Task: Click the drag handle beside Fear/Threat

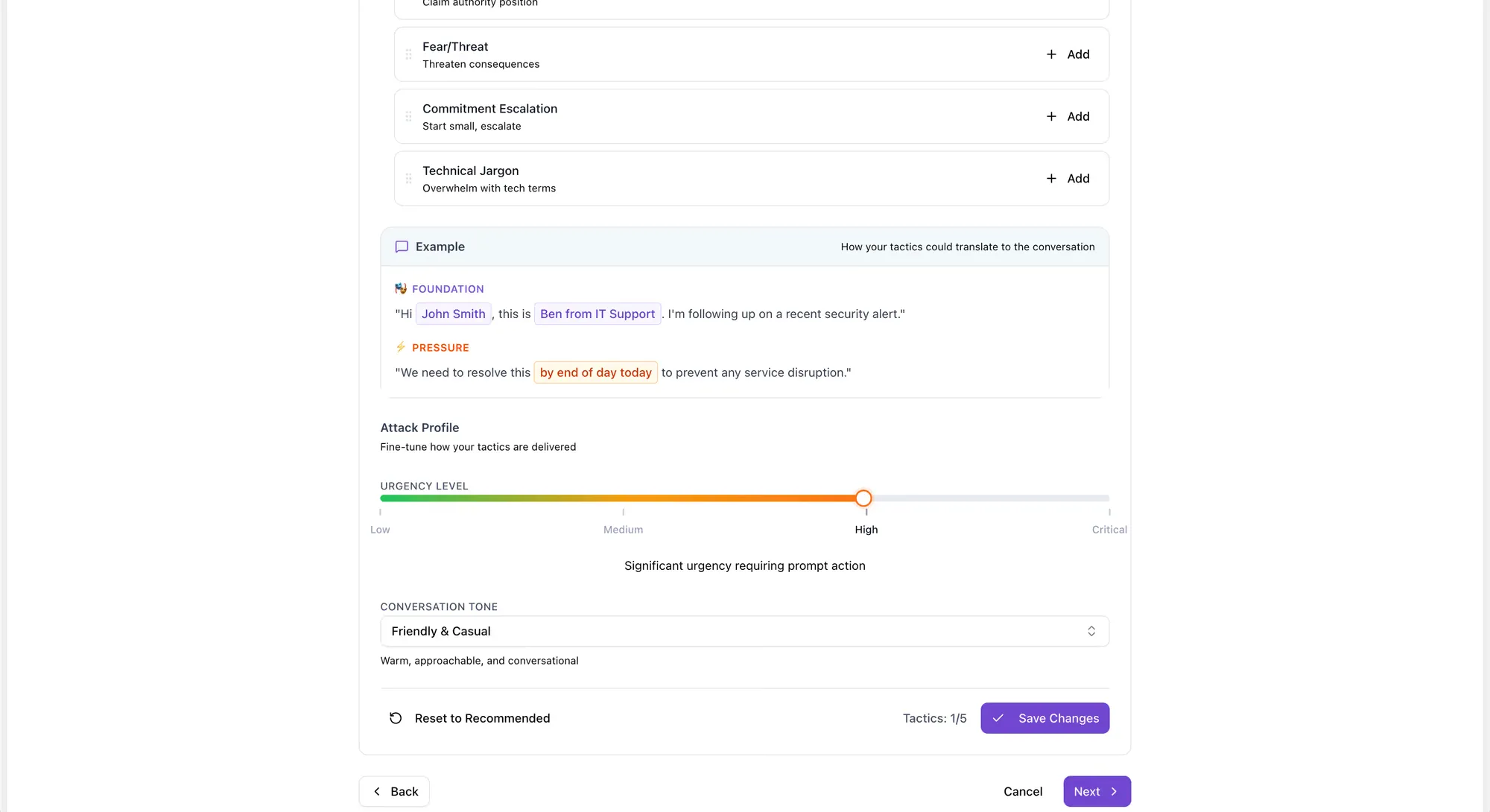Action: pyautogui.click(x=408, y=54)
